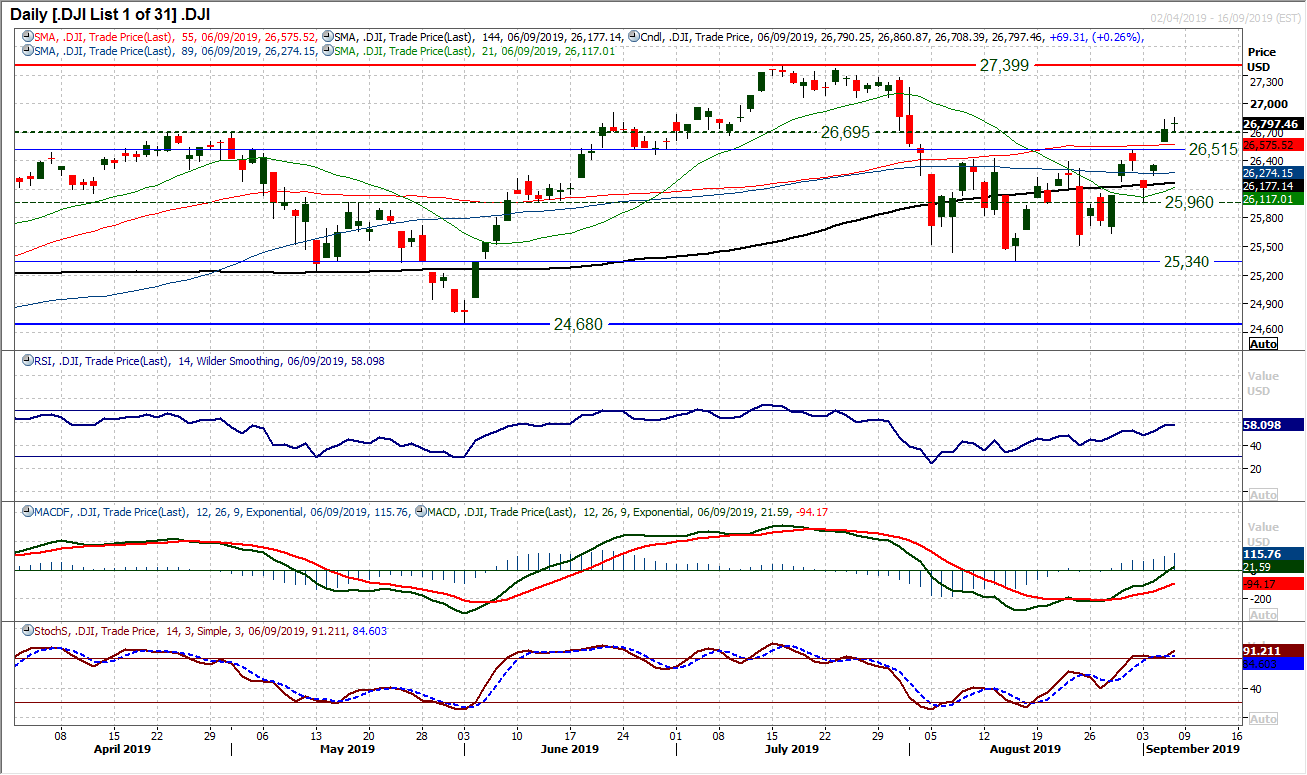Click the date range 02/04/2019 - 16/09/2019 label
The height and width of the screenshot is (775, 1307).
tap(1223, 19)
